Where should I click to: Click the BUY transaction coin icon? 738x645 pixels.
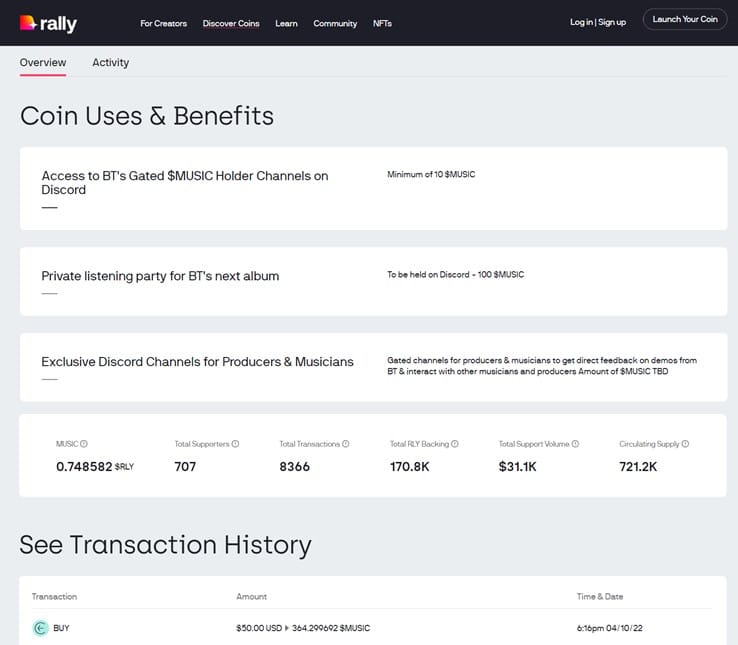(40, 628)
